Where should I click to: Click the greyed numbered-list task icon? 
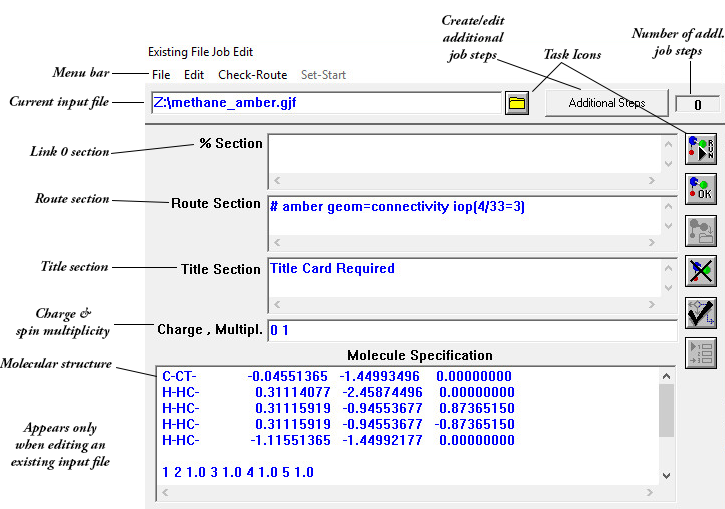(700, 353)
